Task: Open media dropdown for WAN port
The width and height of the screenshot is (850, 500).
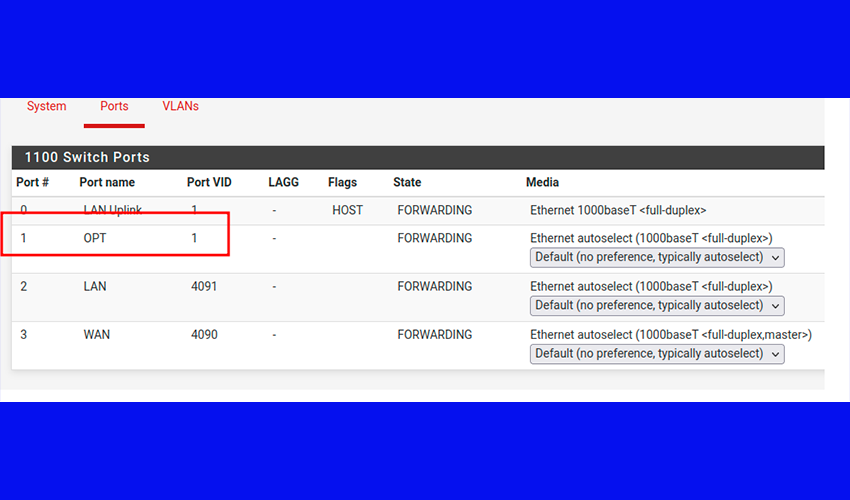Action: click(x=657, y=354)
